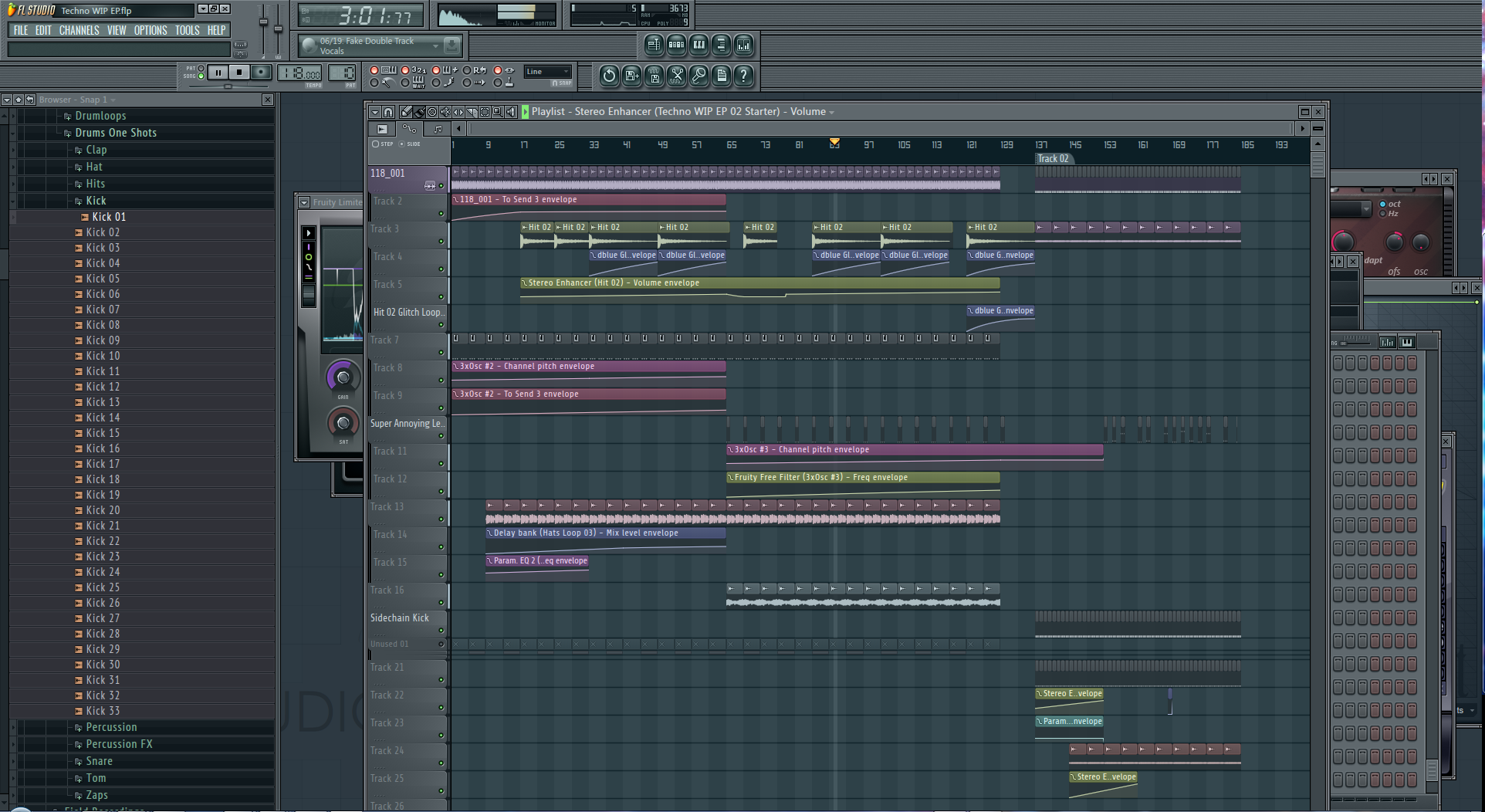Open the Playlist options dropdown arrow
The width and height of the screenshot is (1485, 812).
[374, 112]
